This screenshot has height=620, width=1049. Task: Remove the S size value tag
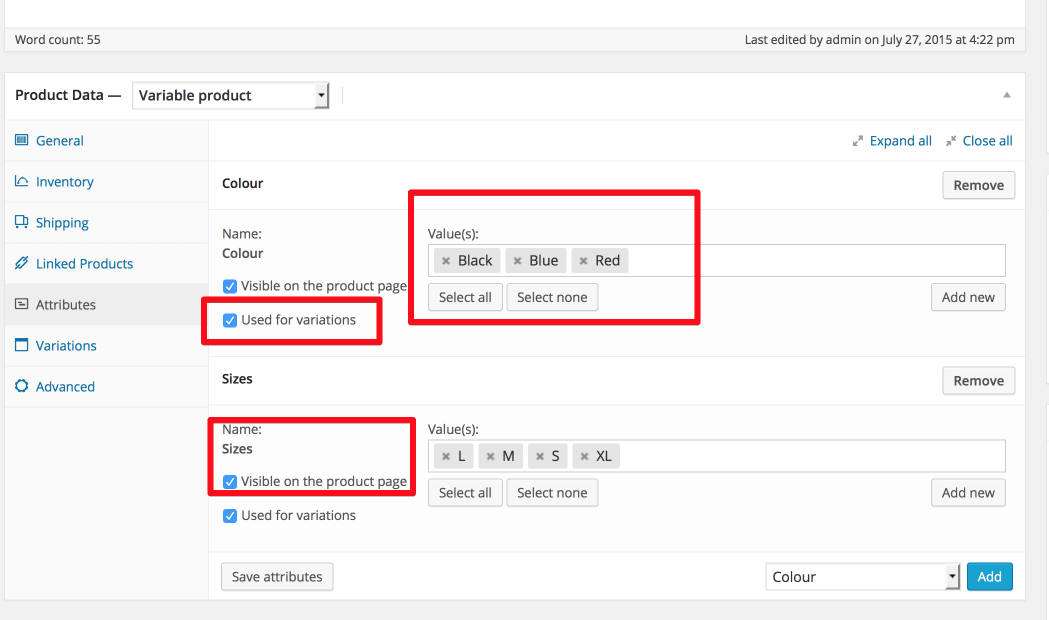click(x=540, y=456)
